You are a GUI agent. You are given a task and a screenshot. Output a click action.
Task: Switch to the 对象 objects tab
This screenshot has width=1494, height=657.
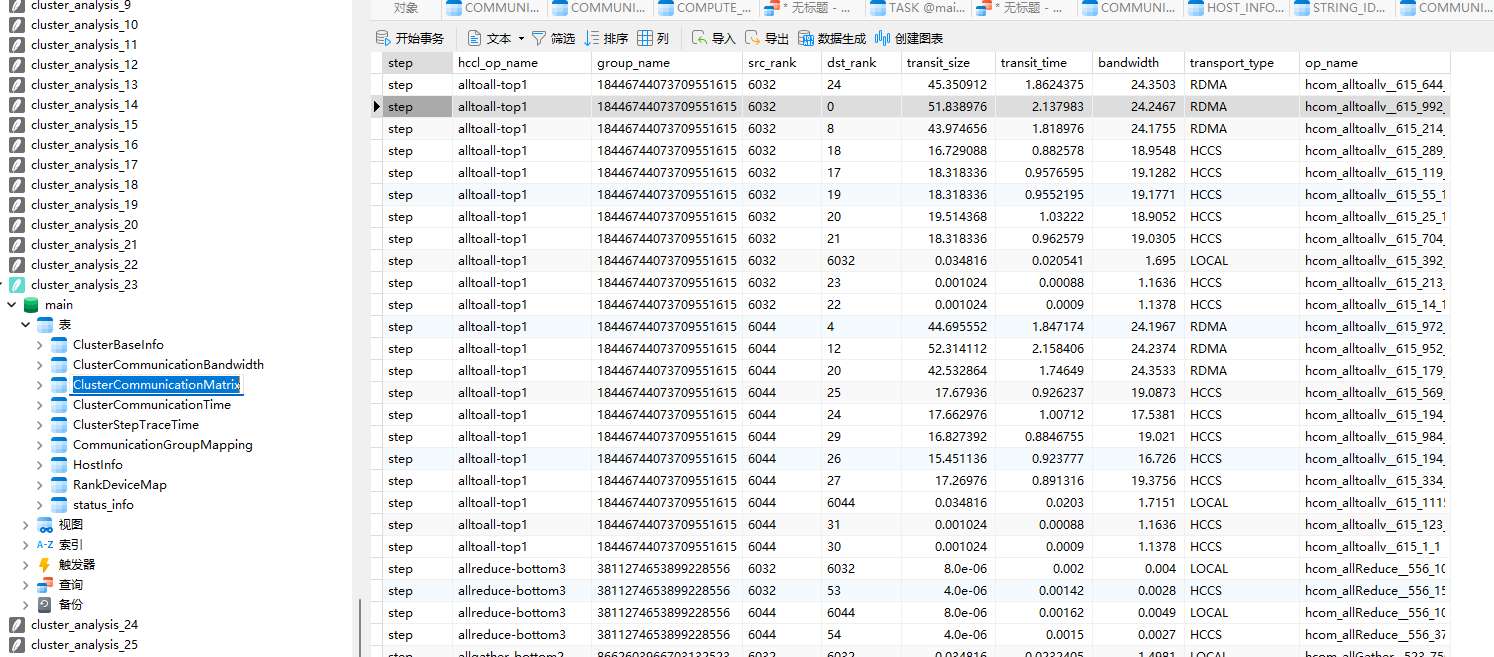coord(405,8)
